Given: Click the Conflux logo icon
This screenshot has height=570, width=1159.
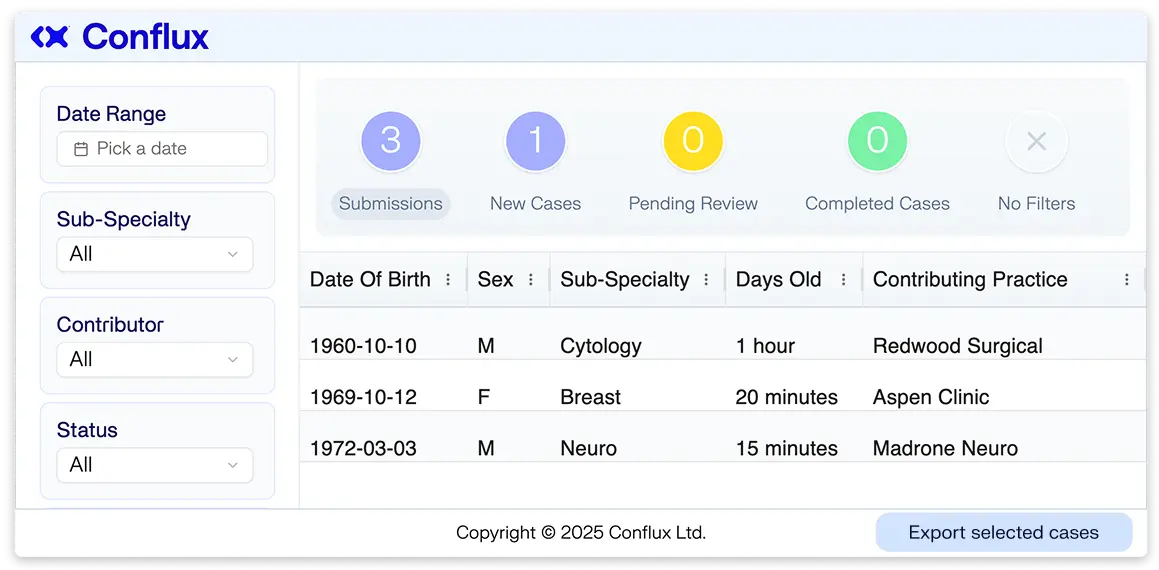Looking at the screenshot, I should click(x=49, y=37).
